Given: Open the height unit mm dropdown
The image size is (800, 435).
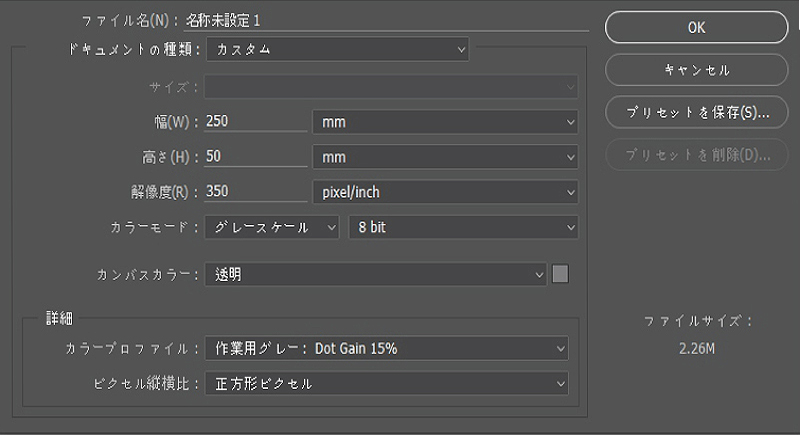Looking at the screenshot, I should coord(445,157).
